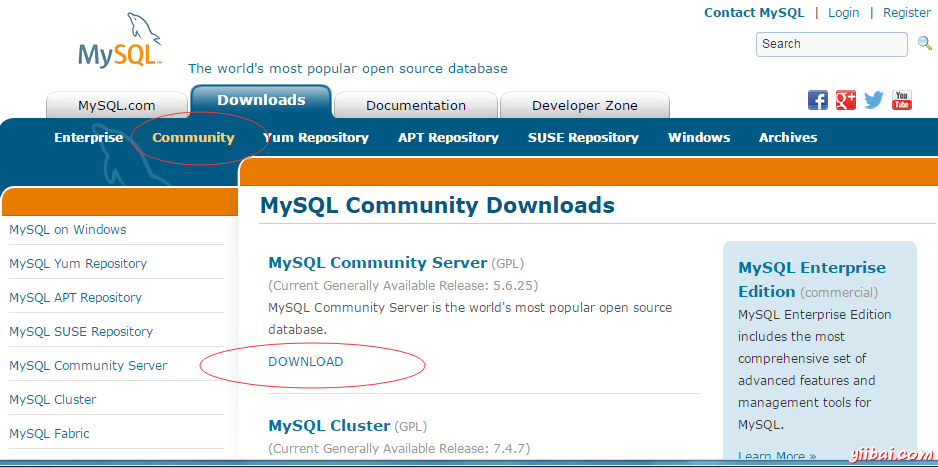Screen dimensions: 938x468
Task: Click the Register link
Action: coord(906,13)
